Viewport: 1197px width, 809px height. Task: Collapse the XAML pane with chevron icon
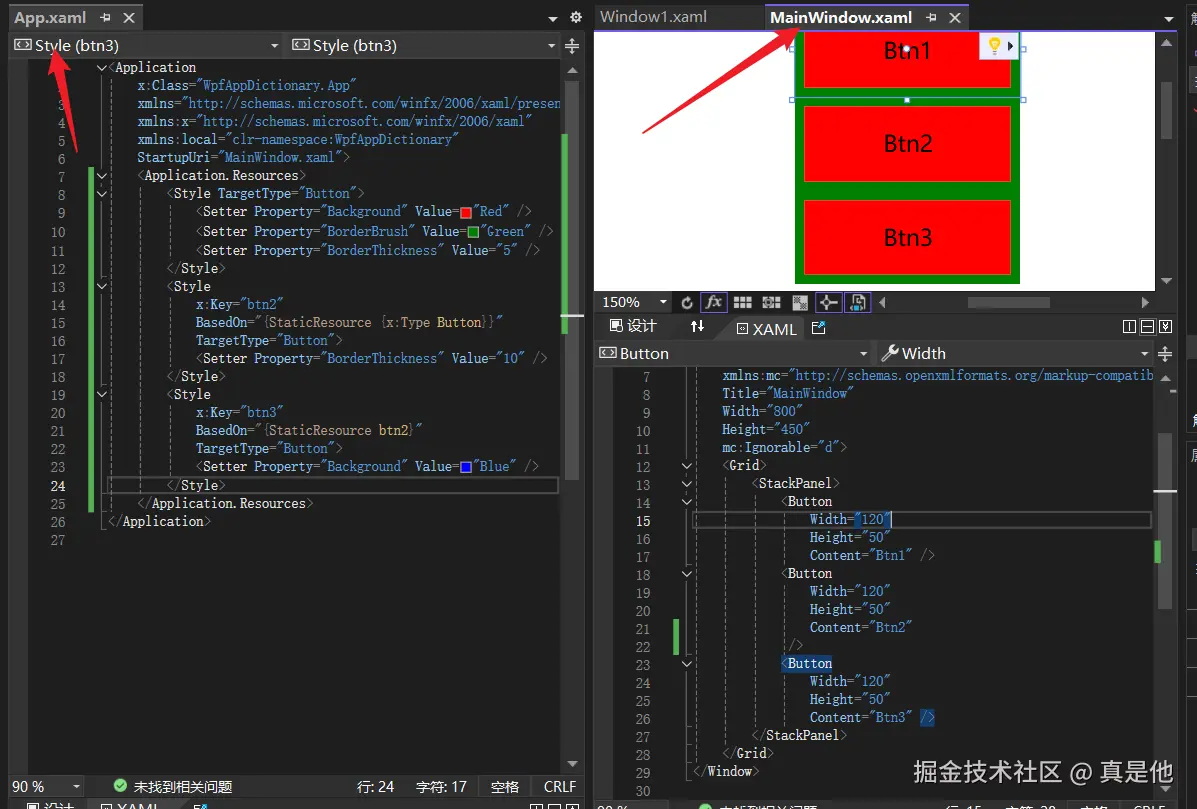(1165, 327)
